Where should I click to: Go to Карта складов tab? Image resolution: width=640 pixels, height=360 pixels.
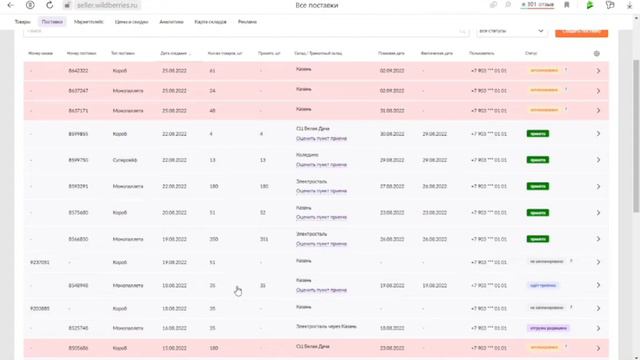211,22
